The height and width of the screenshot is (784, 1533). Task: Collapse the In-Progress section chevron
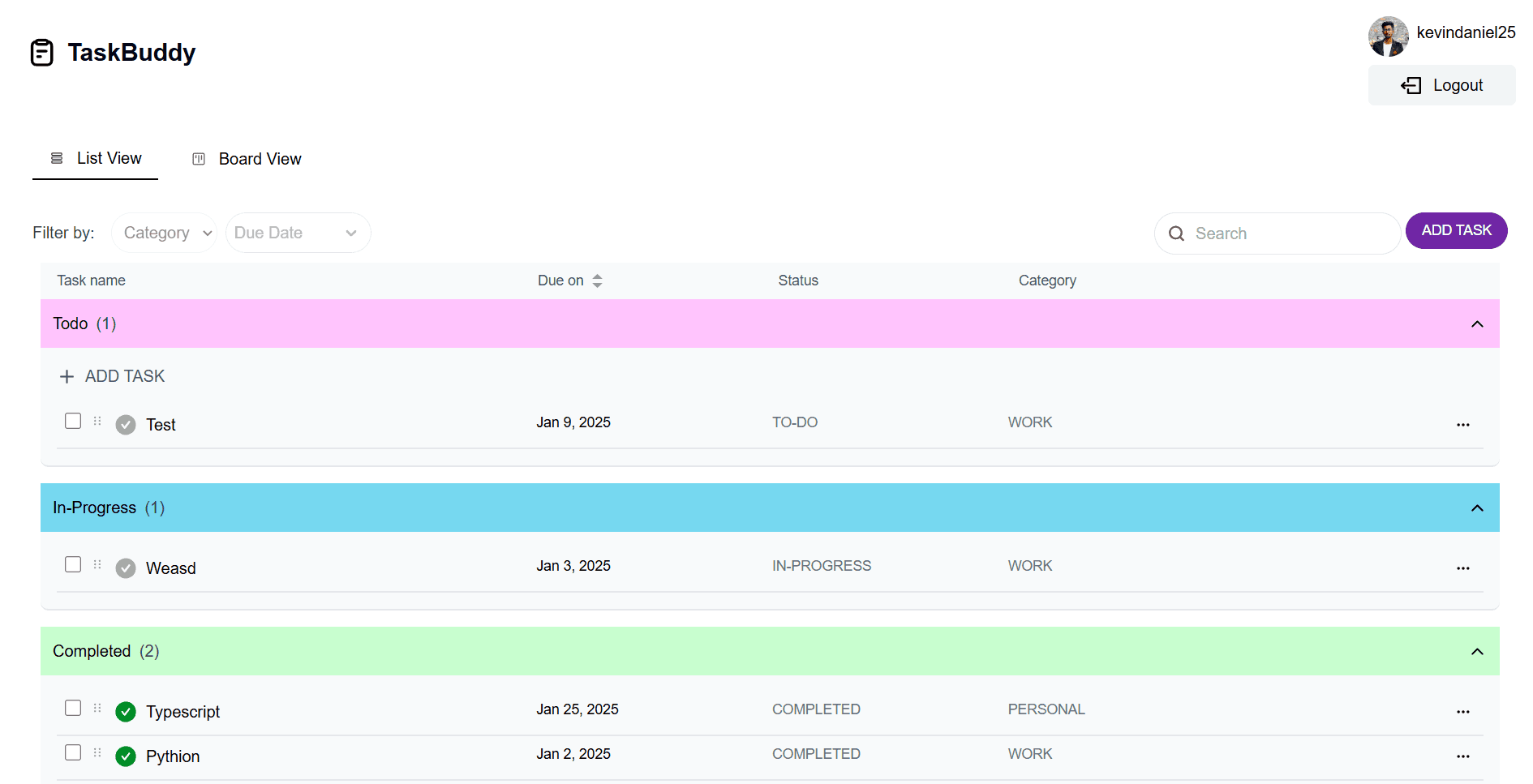pyautogui.click(x=1477, y=508)
